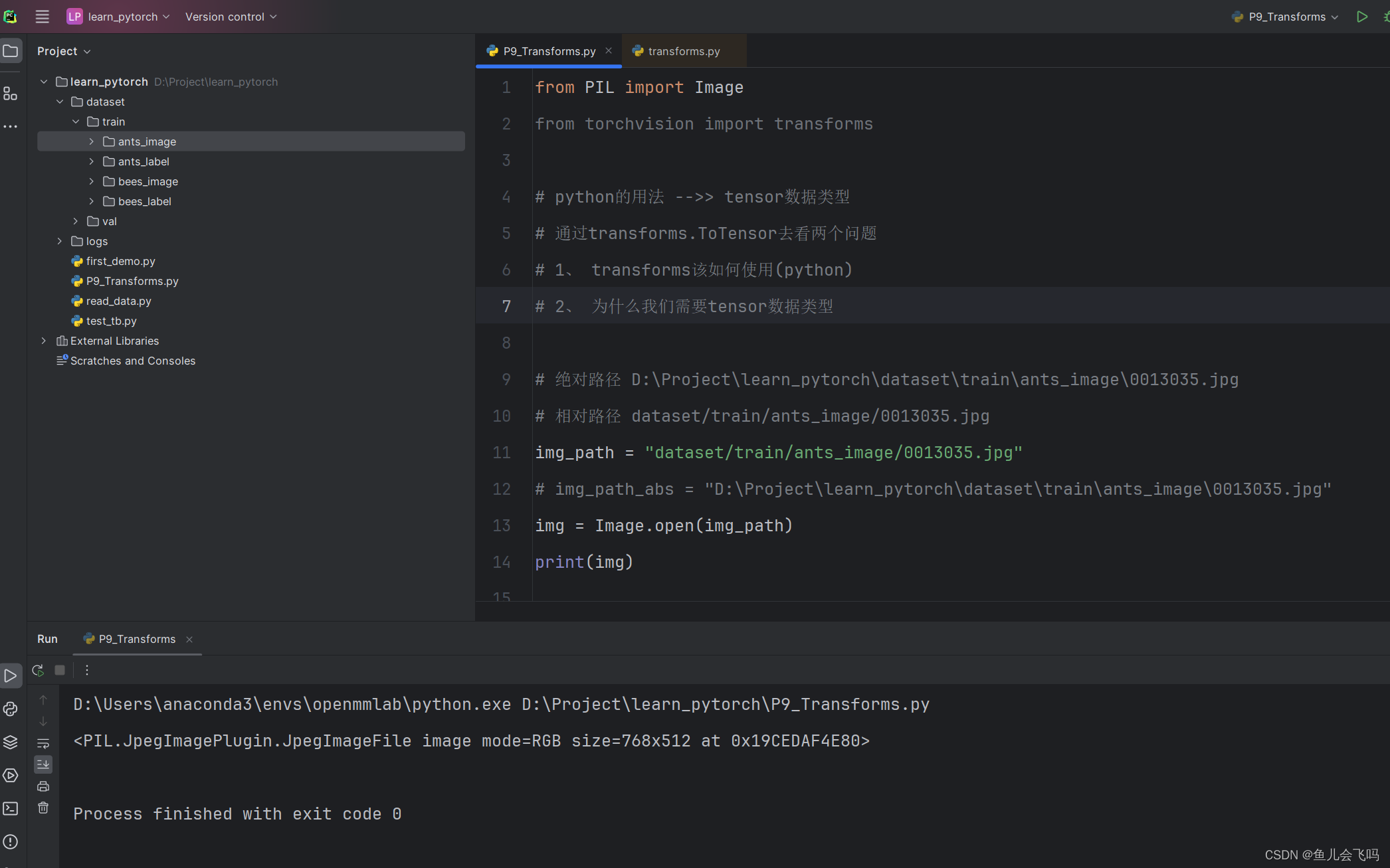This screenshot has height=868, width=1390.
Task: Open the main hamburger menu
Action: [x=42, y=17]
